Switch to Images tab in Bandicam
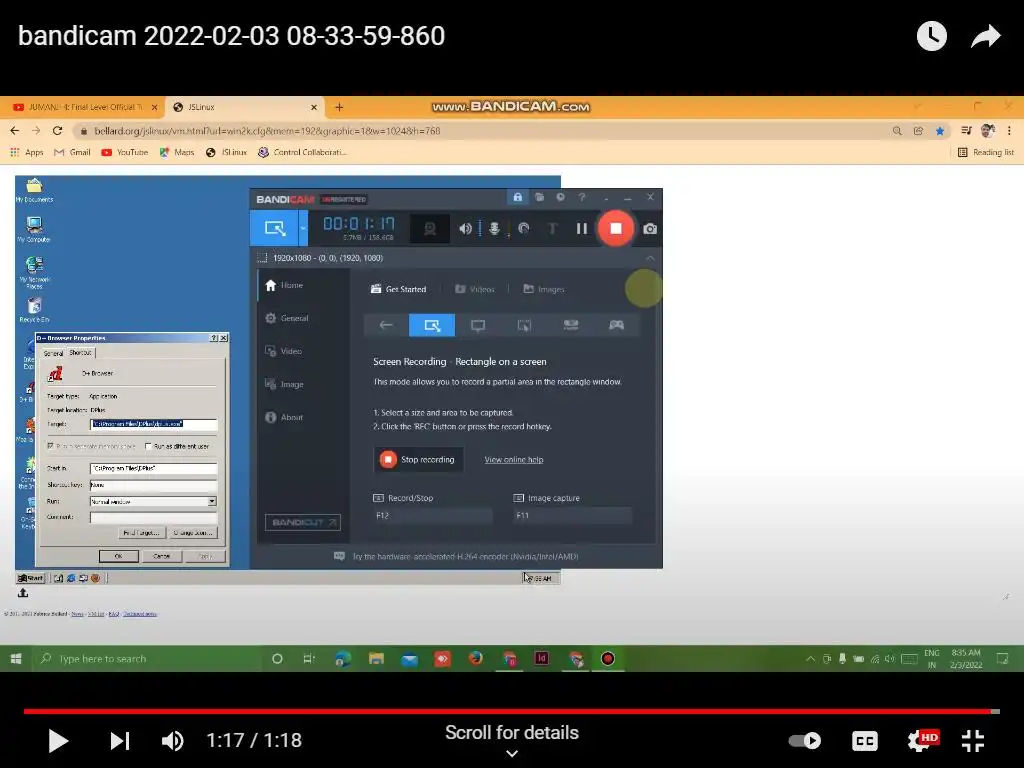 click(x=543, y=289)
